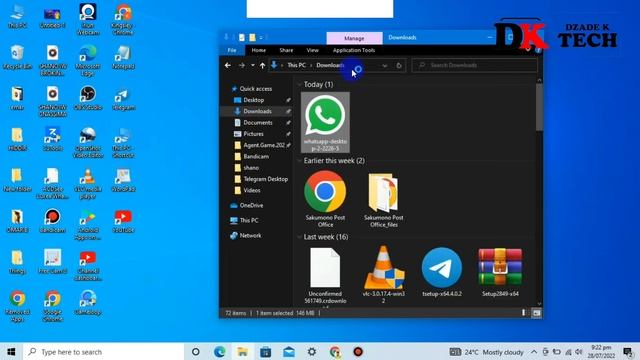
Task: Open recent locations dropdown arrow
Action: click(253, 65)
